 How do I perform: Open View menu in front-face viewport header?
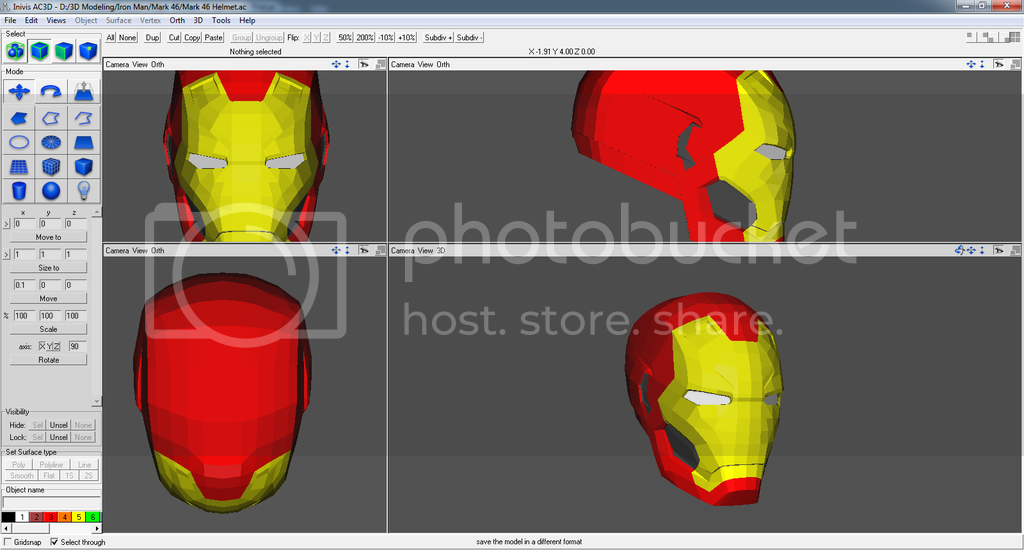point(140,64)
